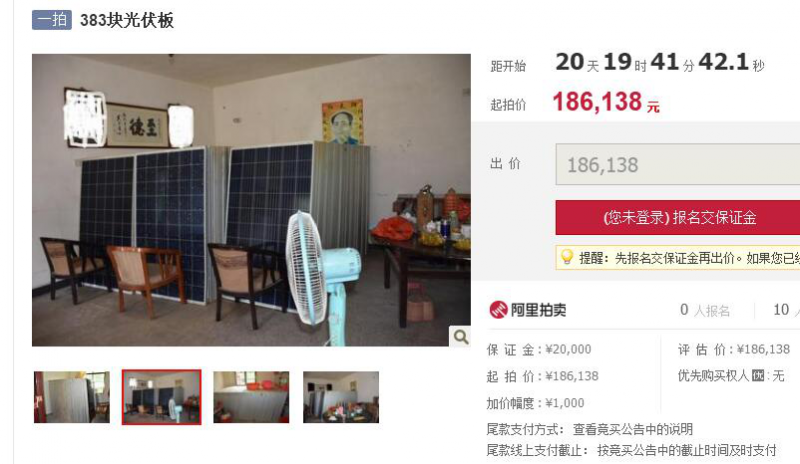Image resolution: width=800 pixels, height=464 pixels.
Task: Open the first thumbnail of stacked panels
Action: (x=72, y=397)
